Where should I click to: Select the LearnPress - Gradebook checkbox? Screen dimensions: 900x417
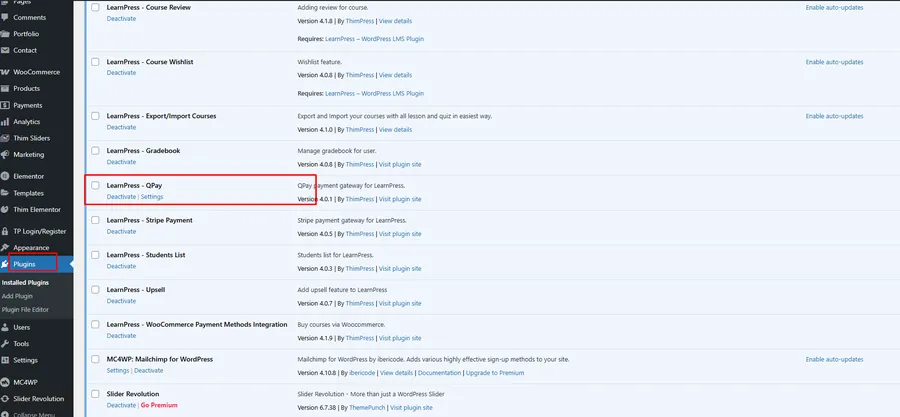95,150
